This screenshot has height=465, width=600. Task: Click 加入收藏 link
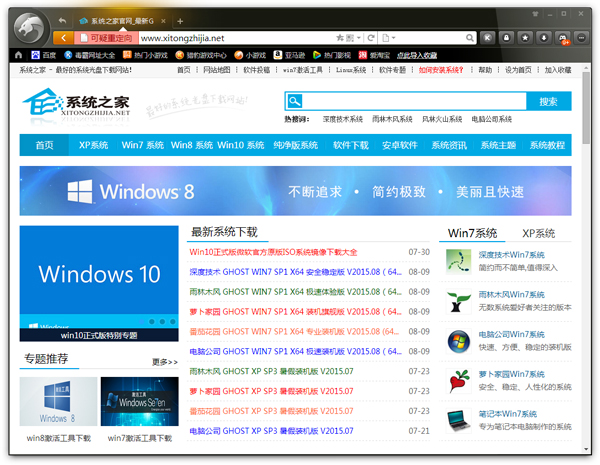558,70
